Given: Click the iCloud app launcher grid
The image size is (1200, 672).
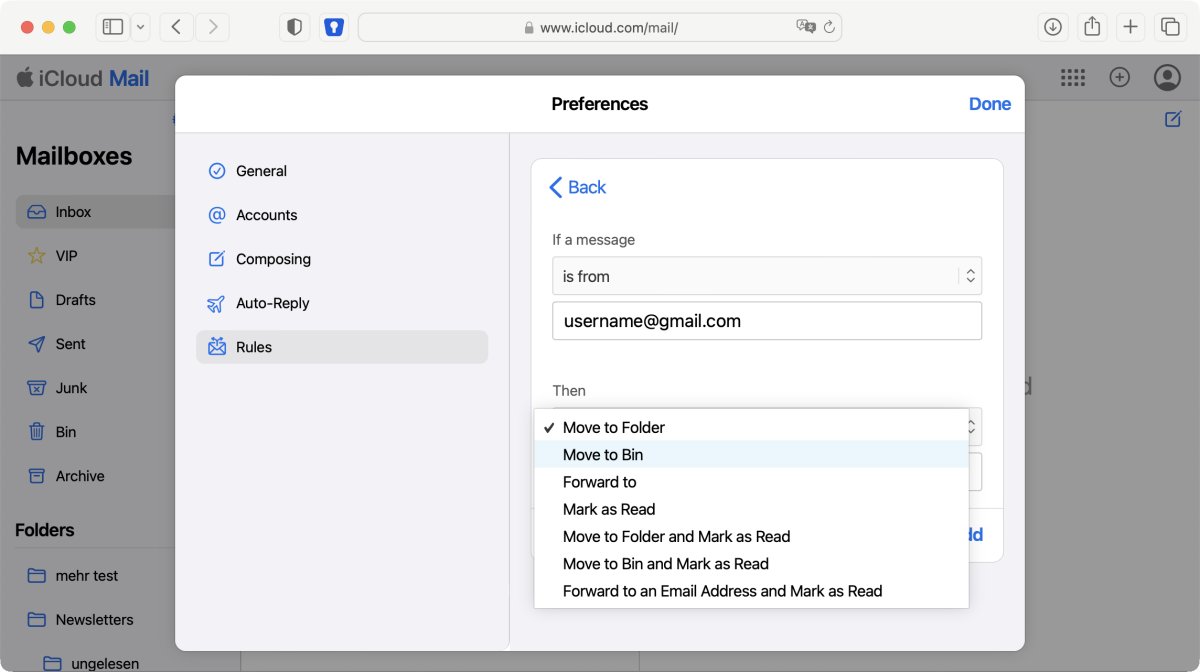Looking at the screenshot, I should 1073,78.
